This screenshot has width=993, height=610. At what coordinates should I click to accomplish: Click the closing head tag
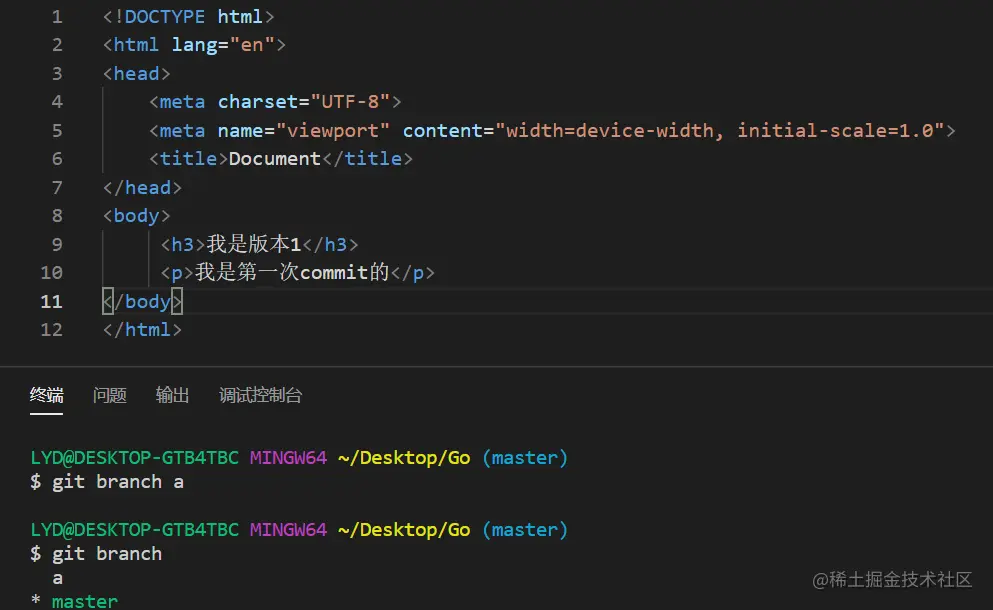point(142,187)
